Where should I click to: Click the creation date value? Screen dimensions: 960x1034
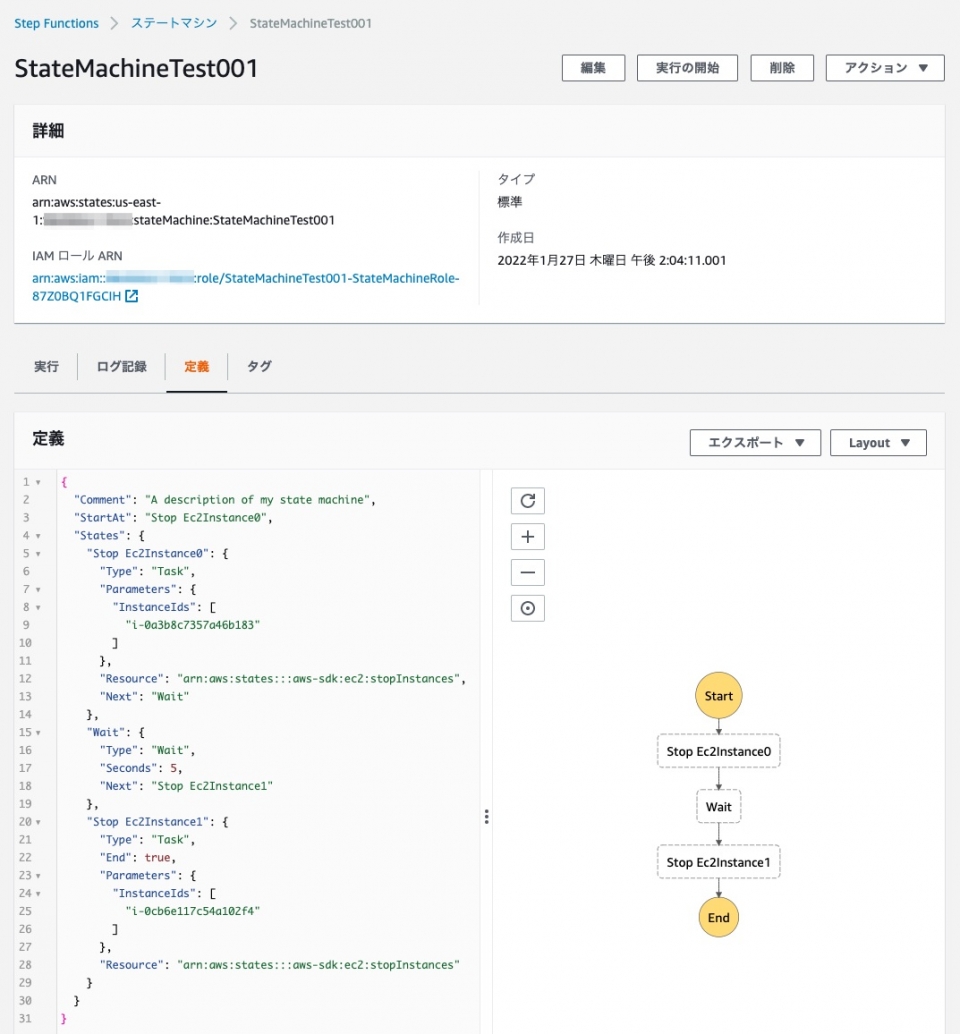click(x=611, y=260)
